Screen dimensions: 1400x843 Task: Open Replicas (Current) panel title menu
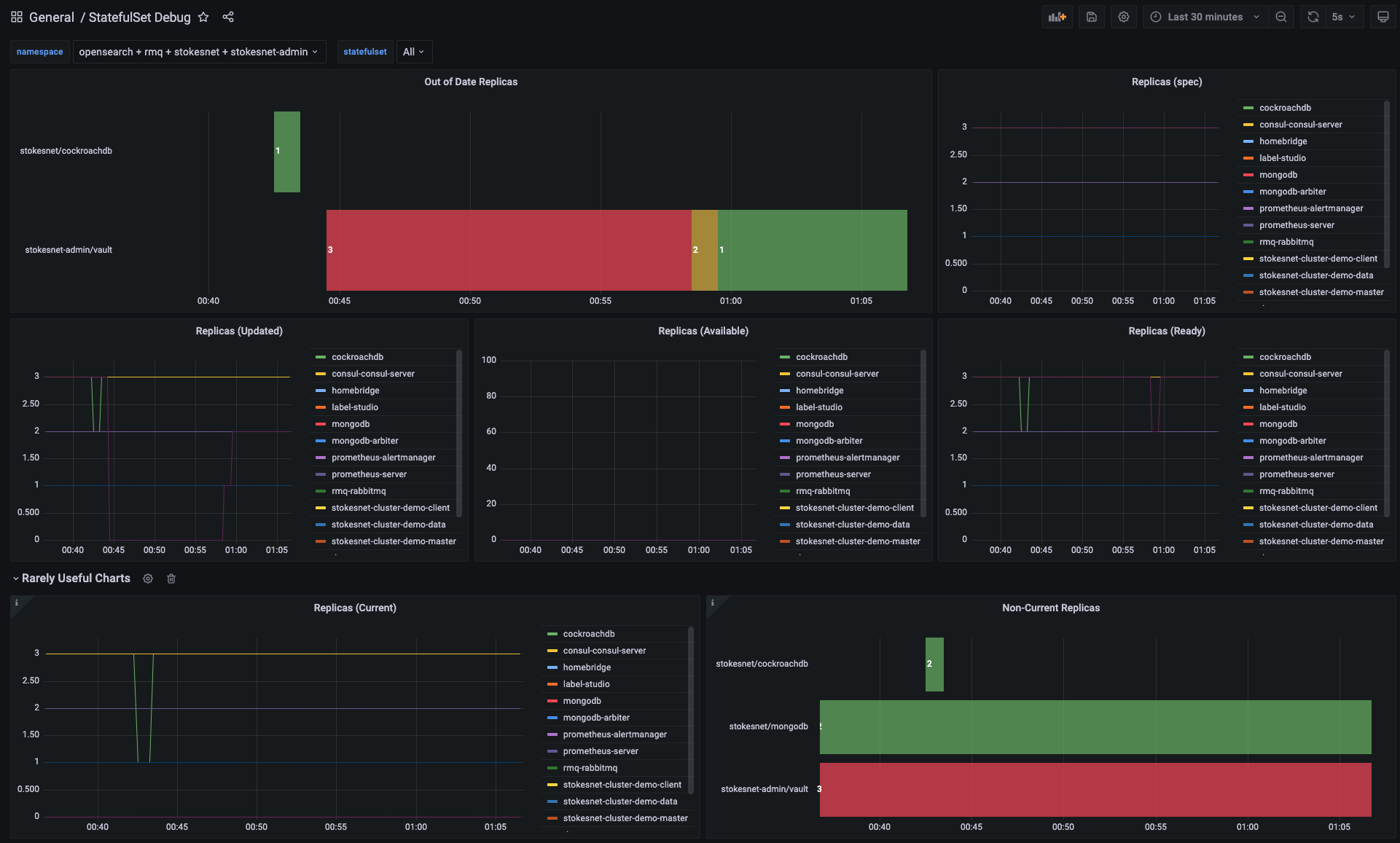click(355, 608)
